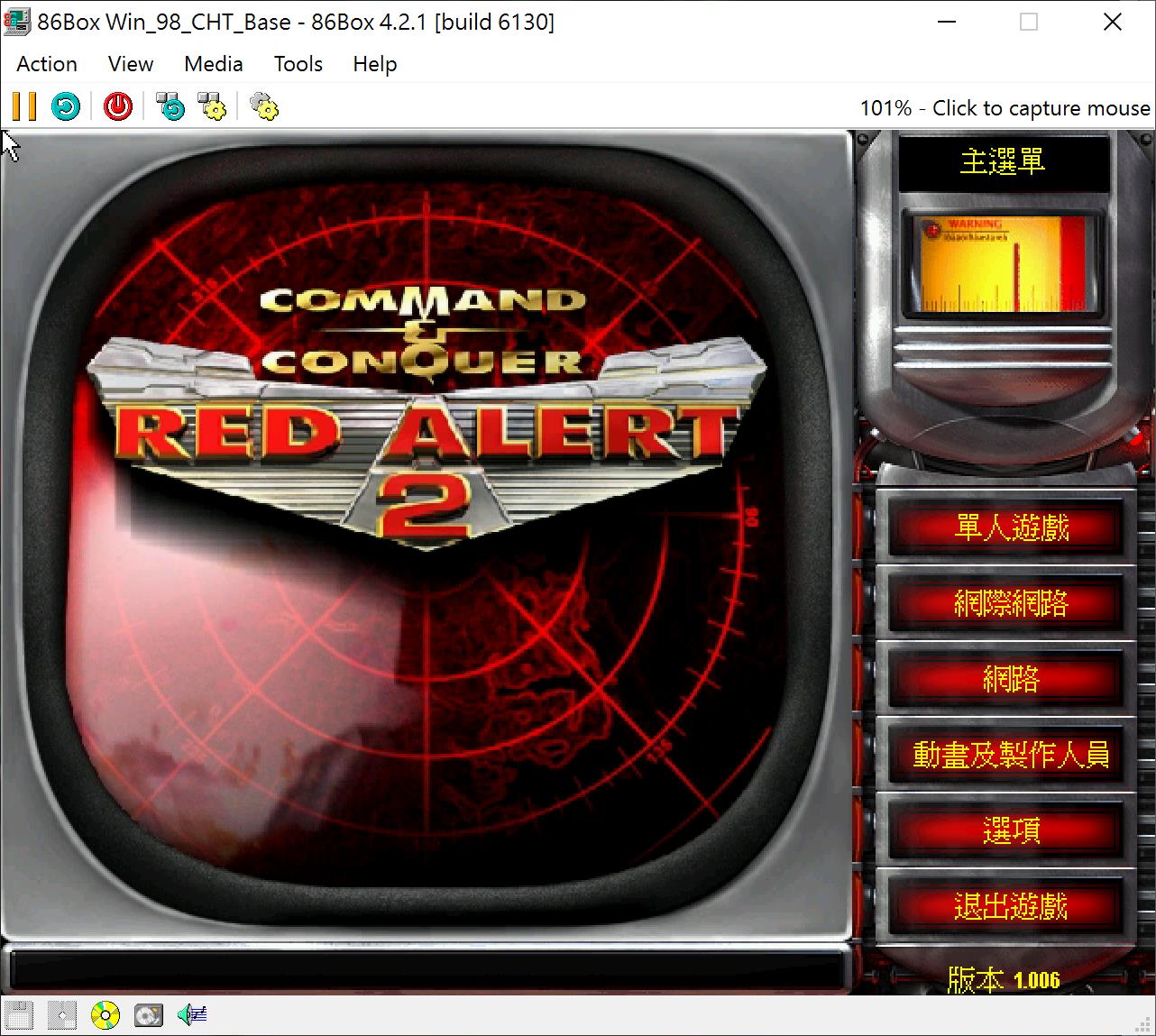
Task: Open the Tools menu
Action: (x=298, y=64)
